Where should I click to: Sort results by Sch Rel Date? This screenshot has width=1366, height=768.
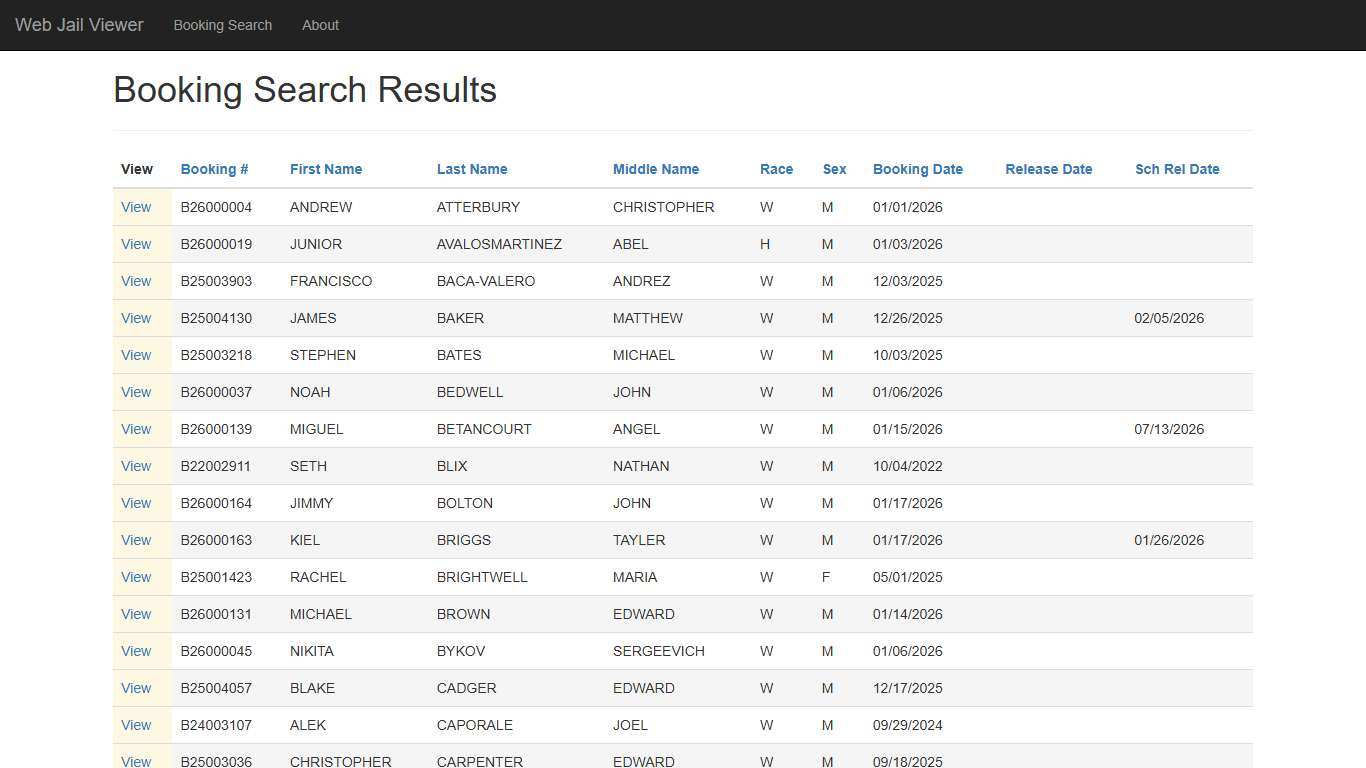point(1177,169)
